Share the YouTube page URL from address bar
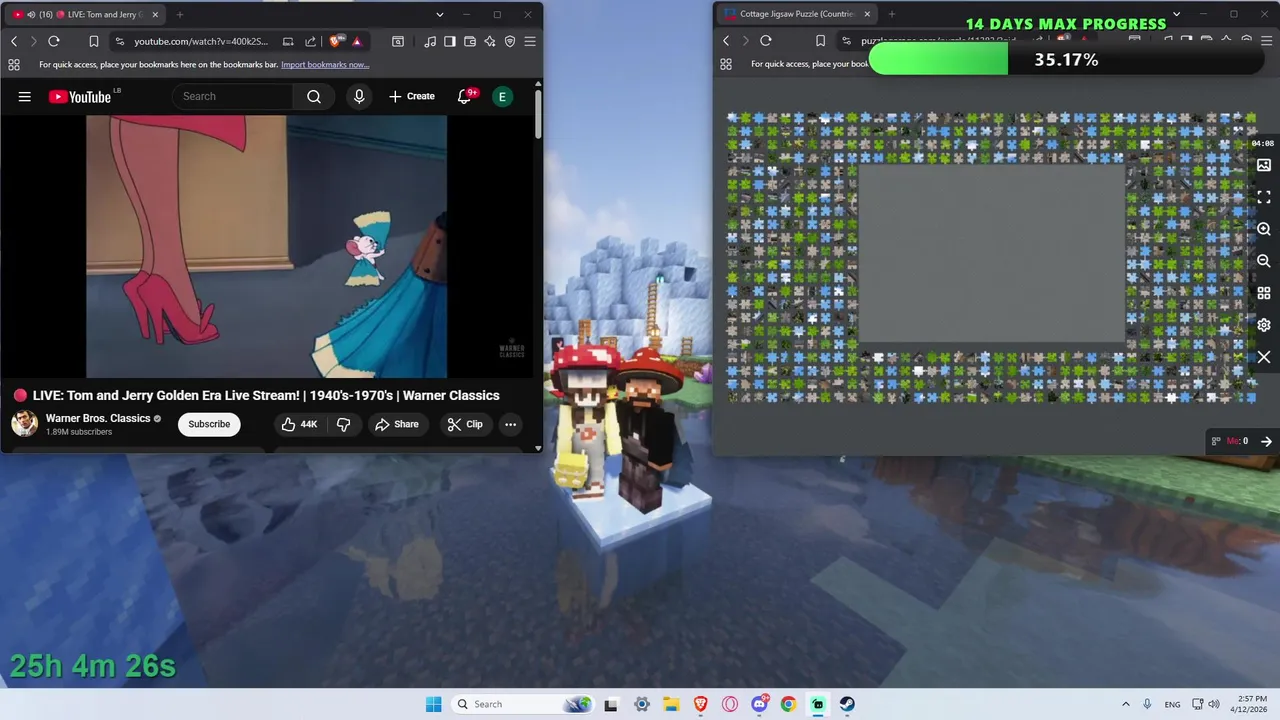The width and height of the screenshot is (1280, 720). tap(310, 41)
